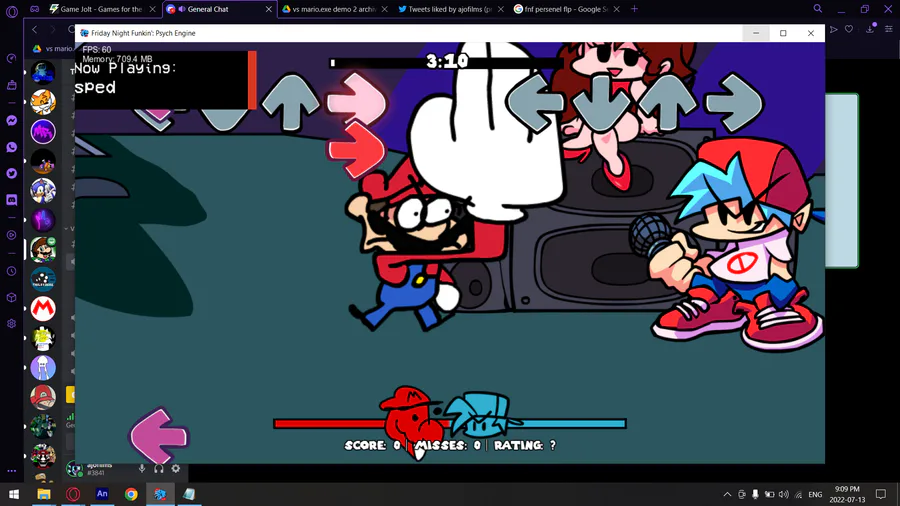Open Adobe Animate from taskbar

102,494
